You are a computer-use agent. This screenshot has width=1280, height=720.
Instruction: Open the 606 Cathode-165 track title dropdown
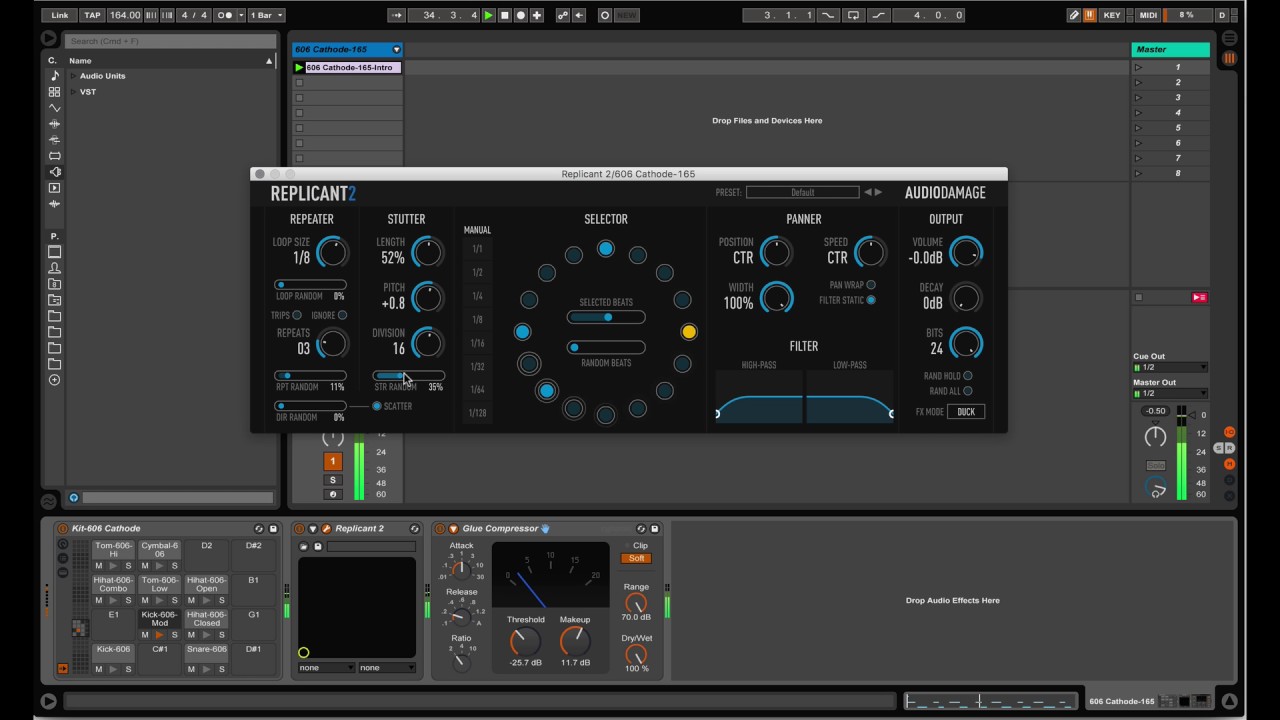[396, 49]
